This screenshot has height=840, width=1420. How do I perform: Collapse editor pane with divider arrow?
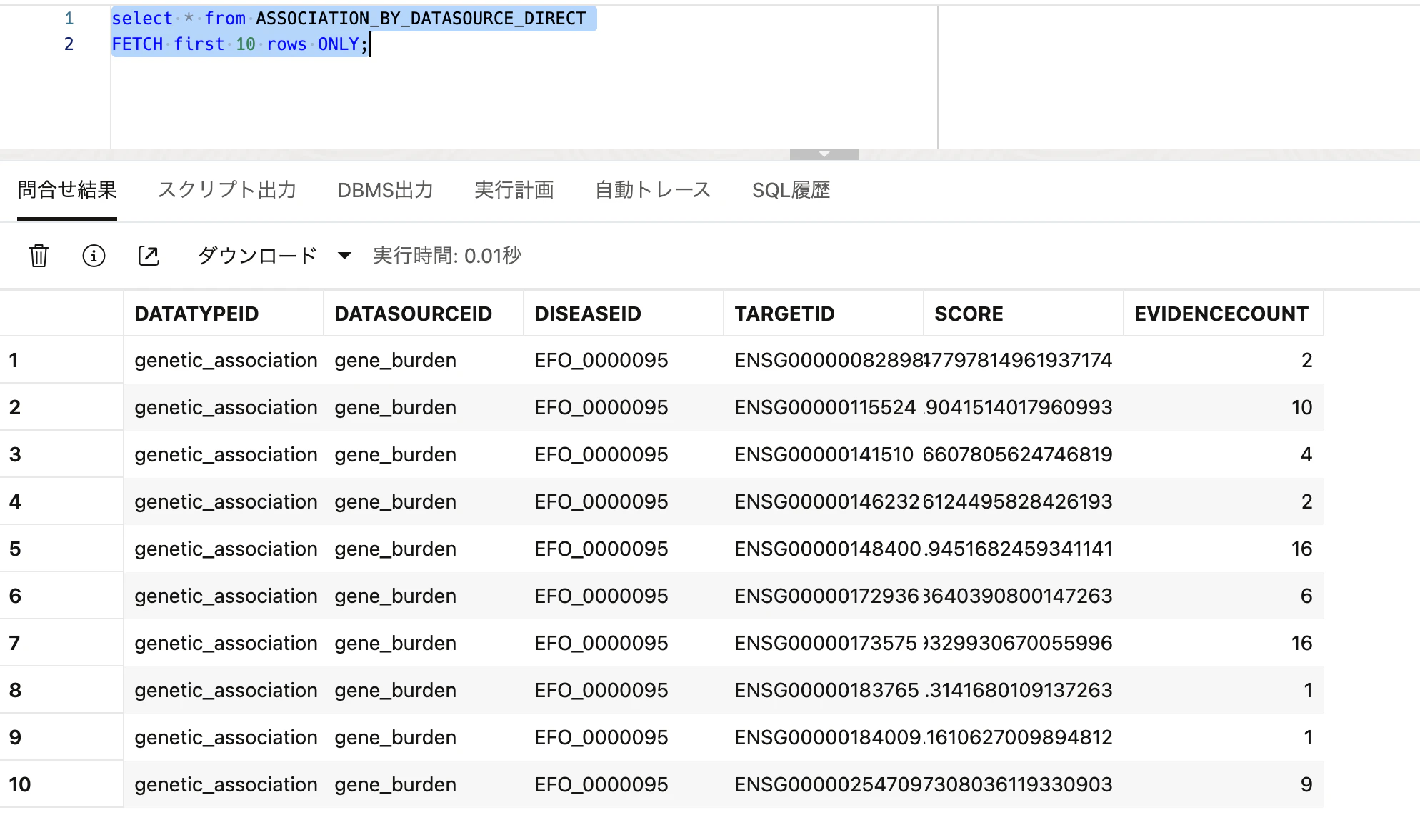click(824, 154)
